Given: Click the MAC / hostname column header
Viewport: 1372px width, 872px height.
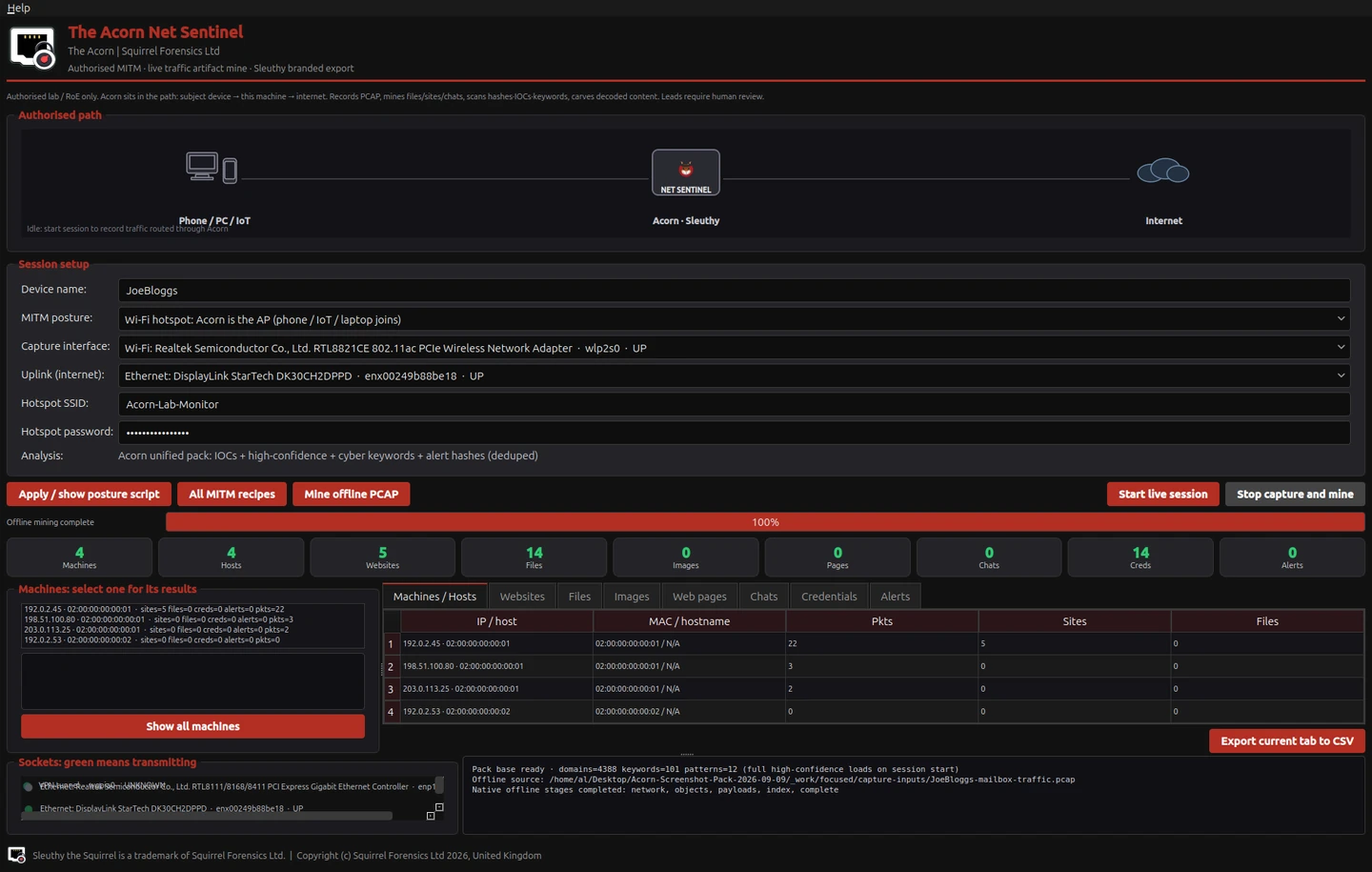Looking at the screenshot, I should 689,621.
